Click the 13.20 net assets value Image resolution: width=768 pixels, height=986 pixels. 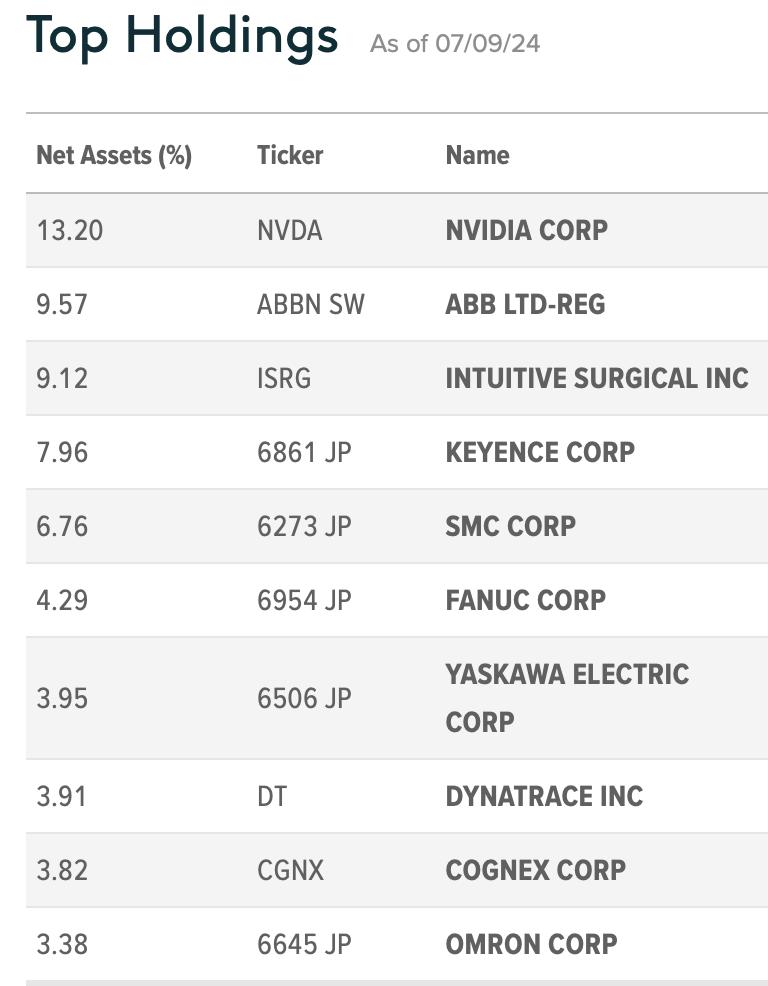pos(69,230)
